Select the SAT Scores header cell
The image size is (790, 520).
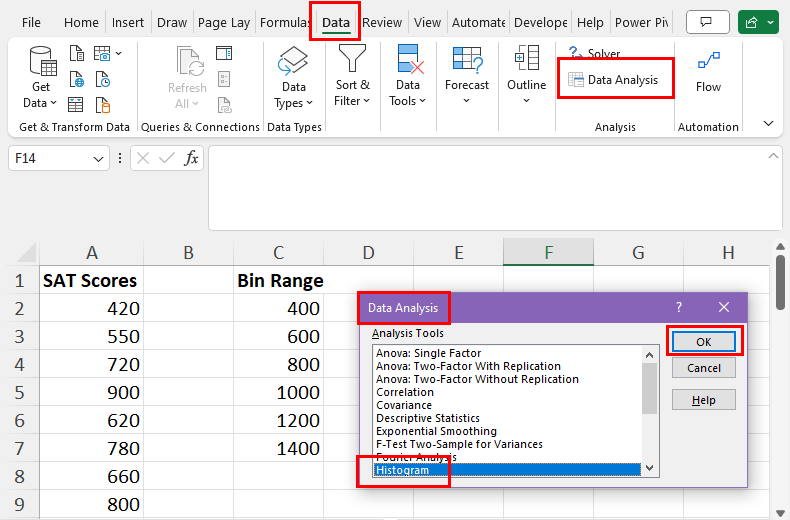[x=91, y=280]
